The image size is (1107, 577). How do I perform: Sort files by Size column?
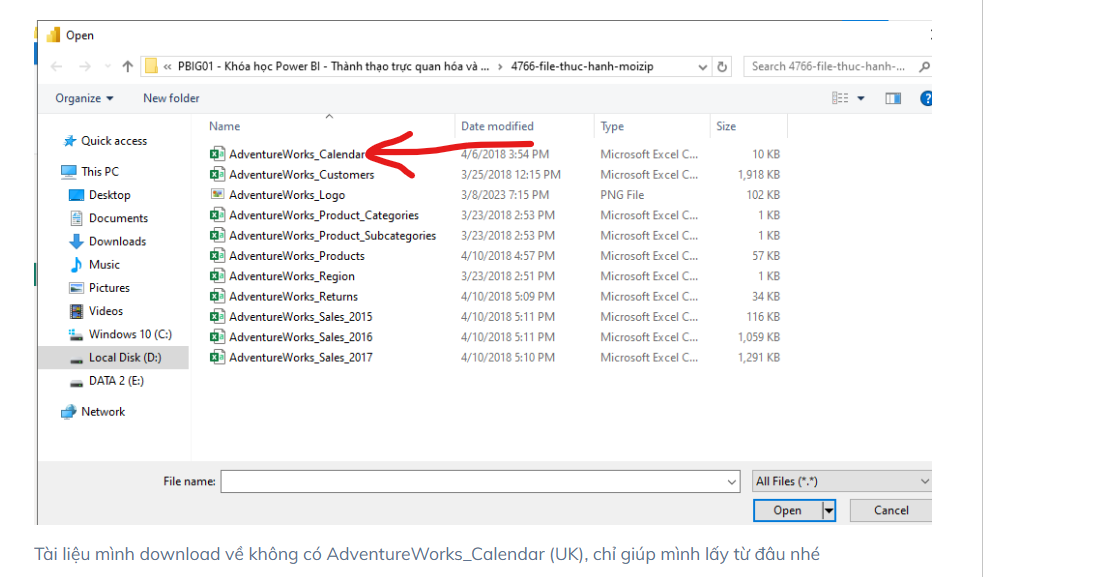pos(726,126)
